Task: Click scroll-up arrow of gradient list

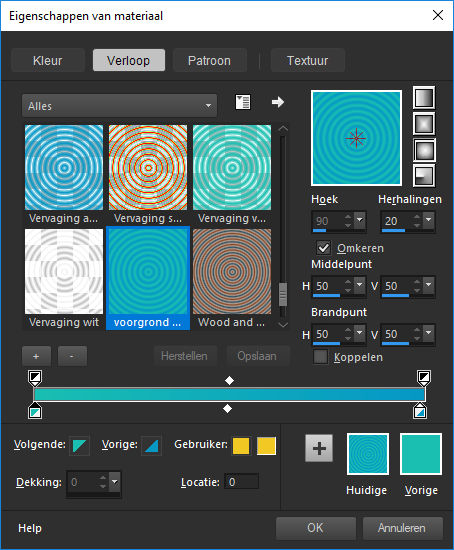Action: point(283,129)
